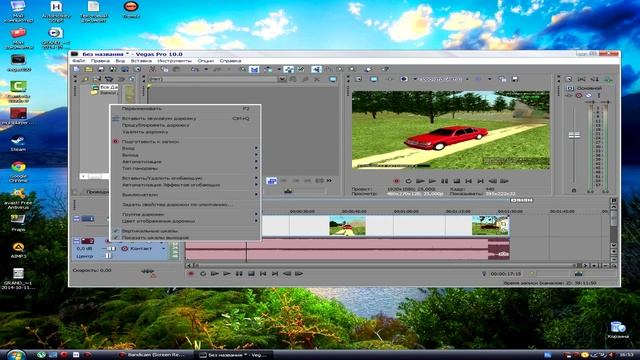Choose Удалить дорожку in context menu

(x=185, y=132)
